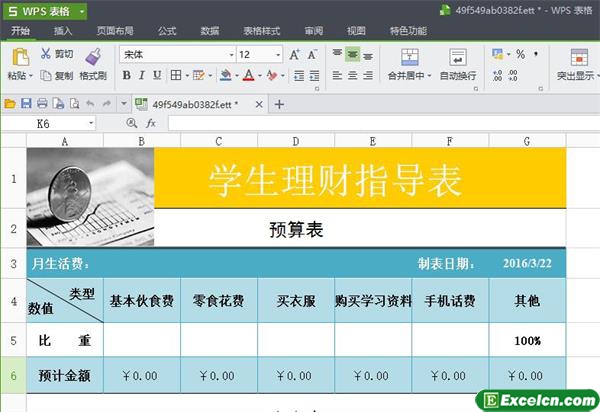
Task: Expand the Merge and Center arrow
Action: (x=429, y=76)
